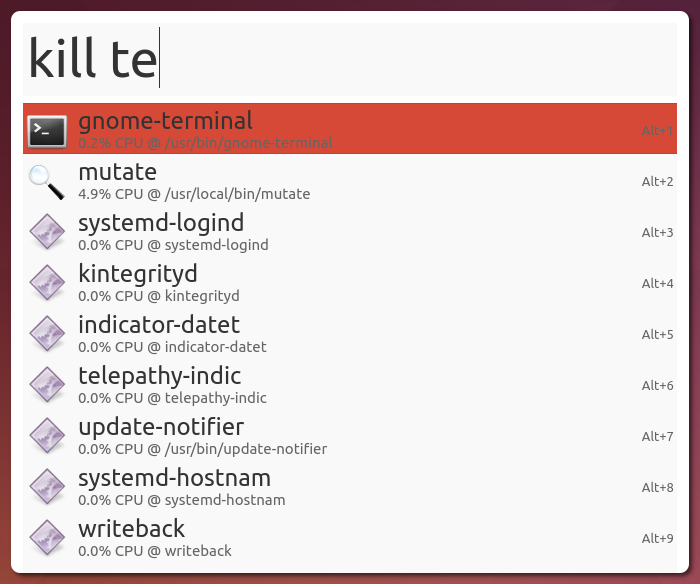Viewport: 700px width, 584px height.
Task: Click the writeback process title
Action: coord(131,529)
